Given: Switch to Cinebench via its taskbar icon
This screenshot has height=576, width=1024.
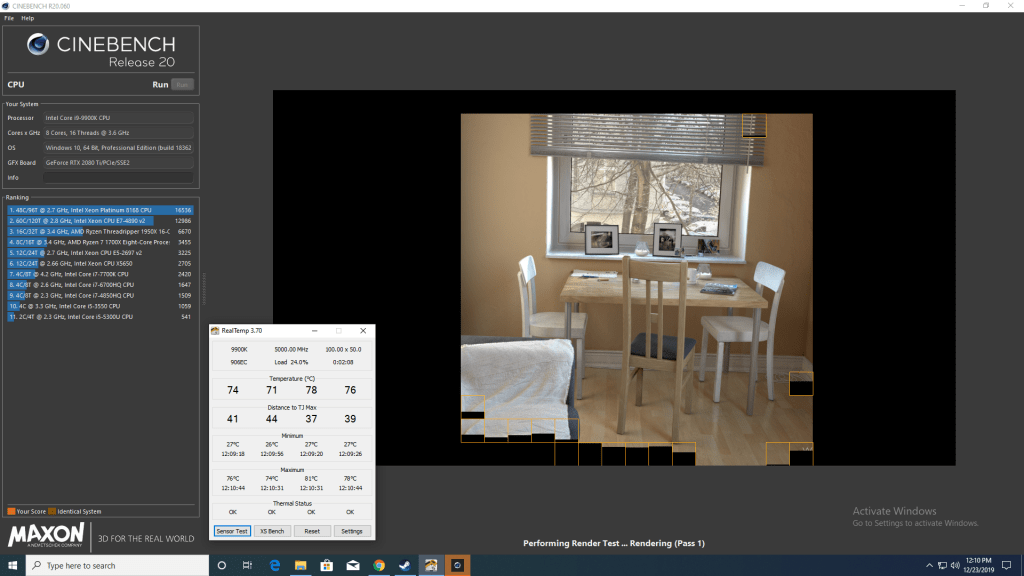Looking at the screenshot, I should point(457,566).
